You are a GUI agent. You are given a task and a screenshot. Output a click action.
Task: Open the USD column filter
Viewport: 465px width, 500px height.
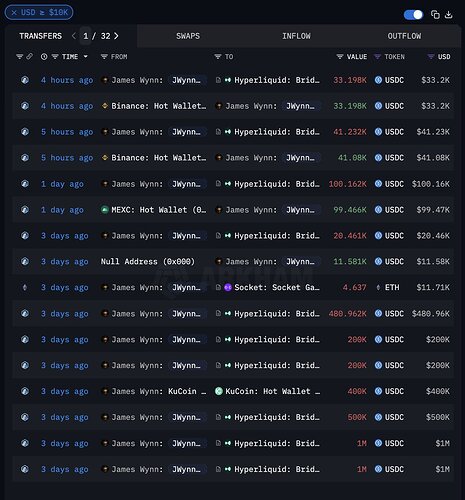click(x=431, y=57)
